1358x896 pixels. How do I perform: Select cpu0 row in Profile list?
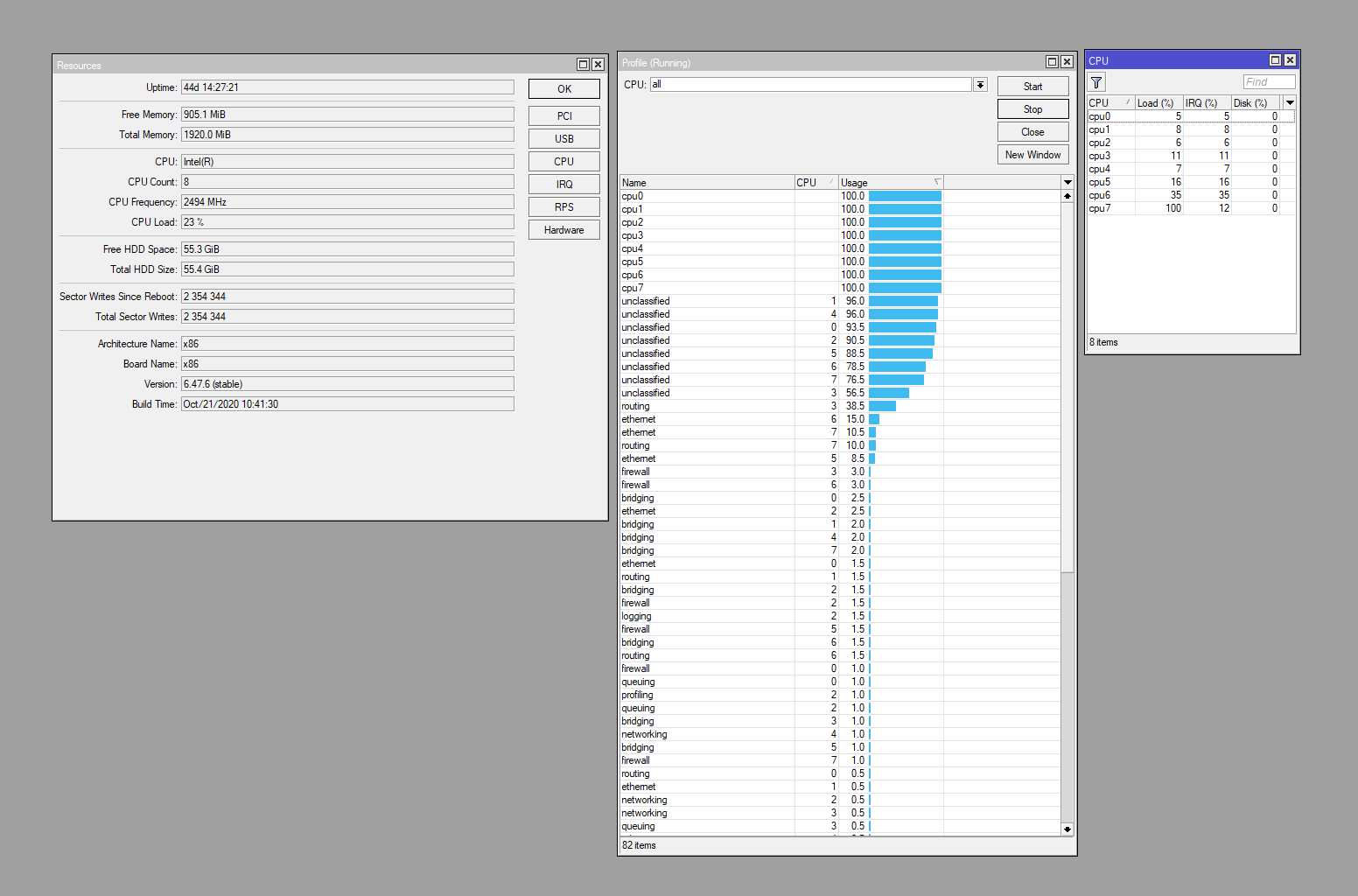click(x=840, y=196)
